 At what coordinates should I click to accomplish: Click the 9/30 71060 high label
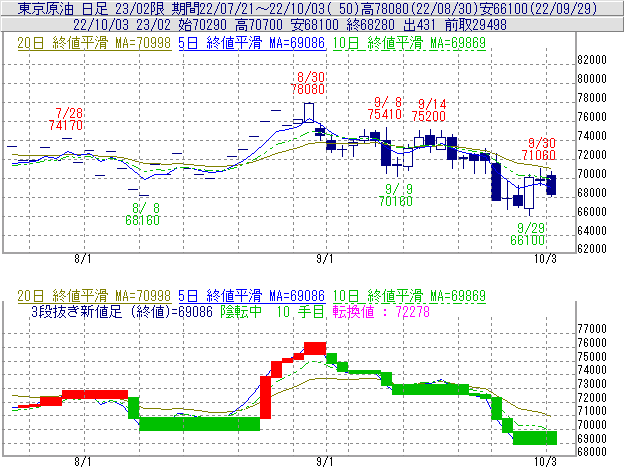[x=538, y=149]
